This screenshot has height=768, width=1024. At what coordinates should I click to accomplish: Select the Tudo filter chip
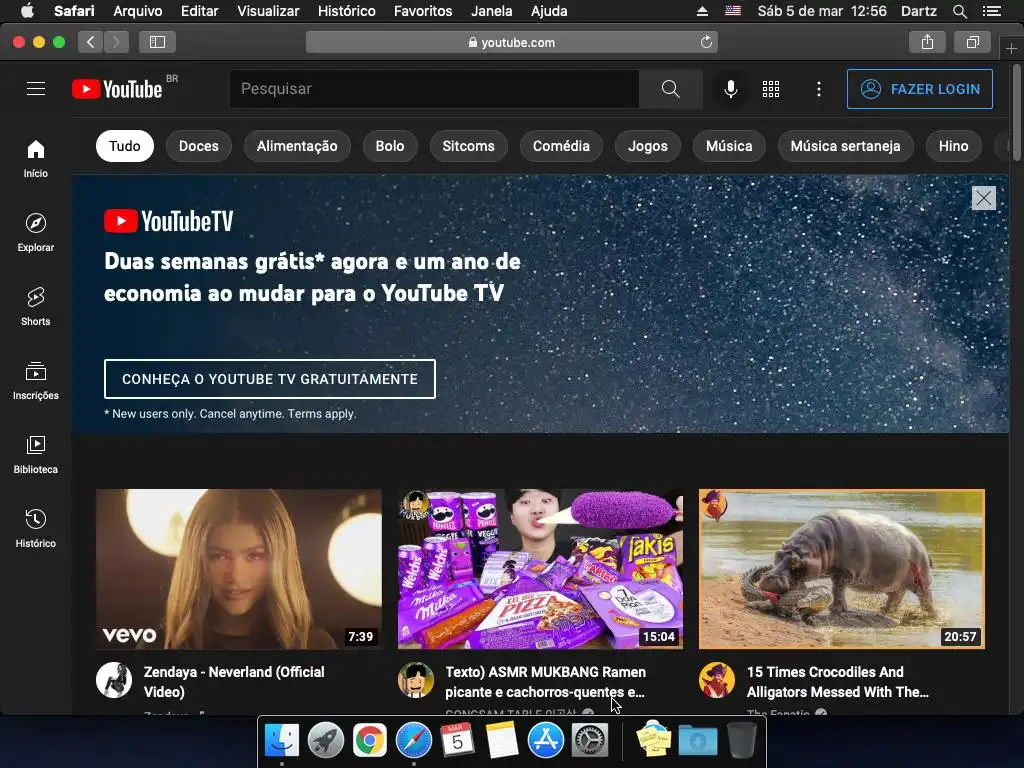tap(125, 146)
